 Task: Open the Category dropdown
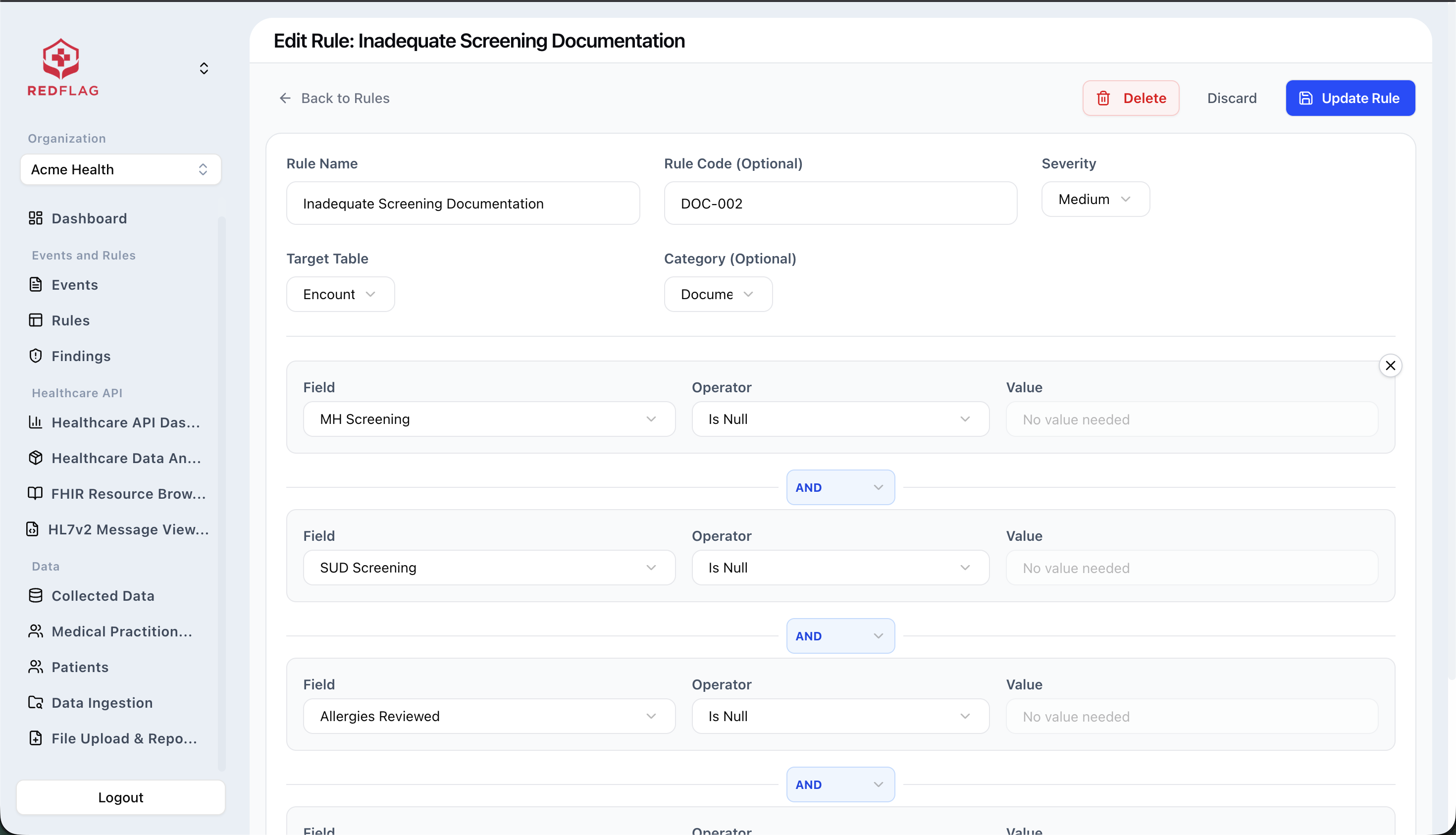tap(718, 294)
